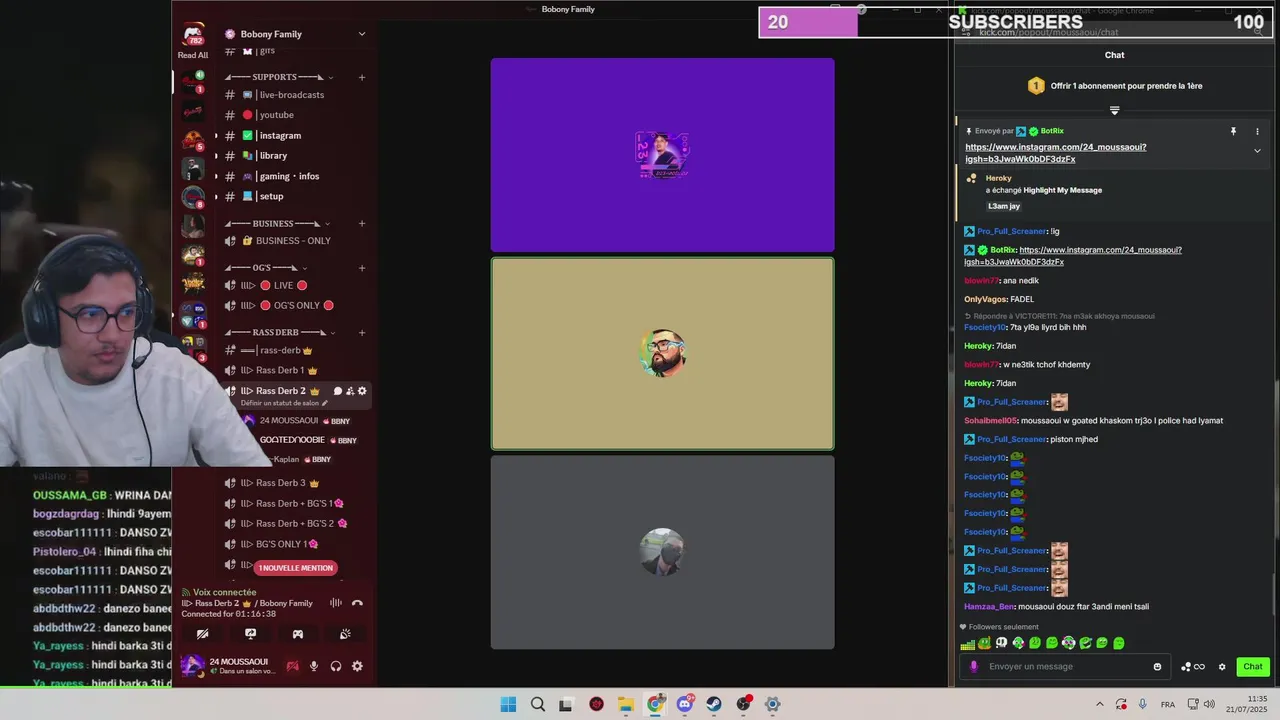Collapse the RASS DERB category

281,332
